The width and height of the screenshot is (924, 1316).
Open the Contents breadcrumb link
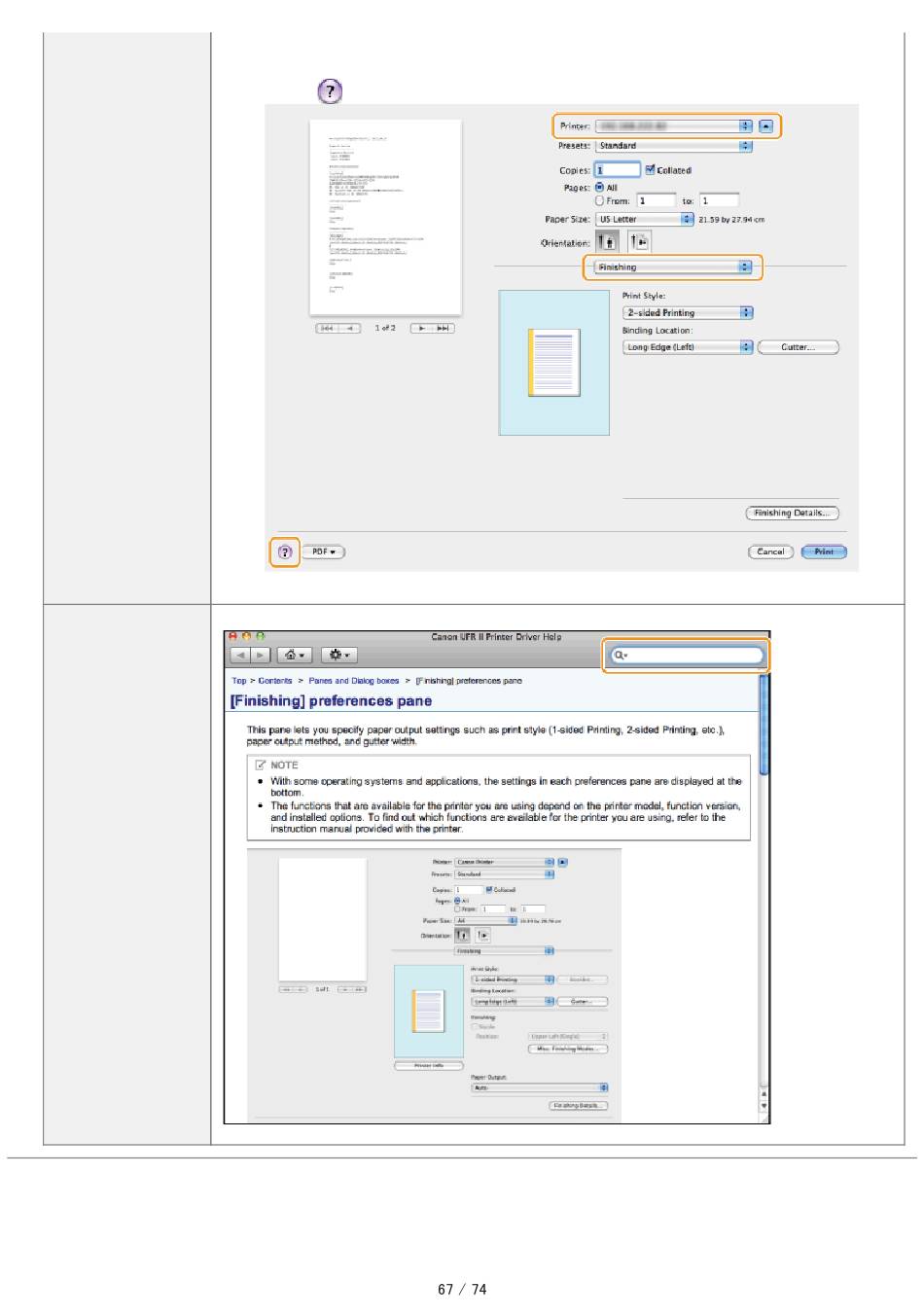point(275,681)
